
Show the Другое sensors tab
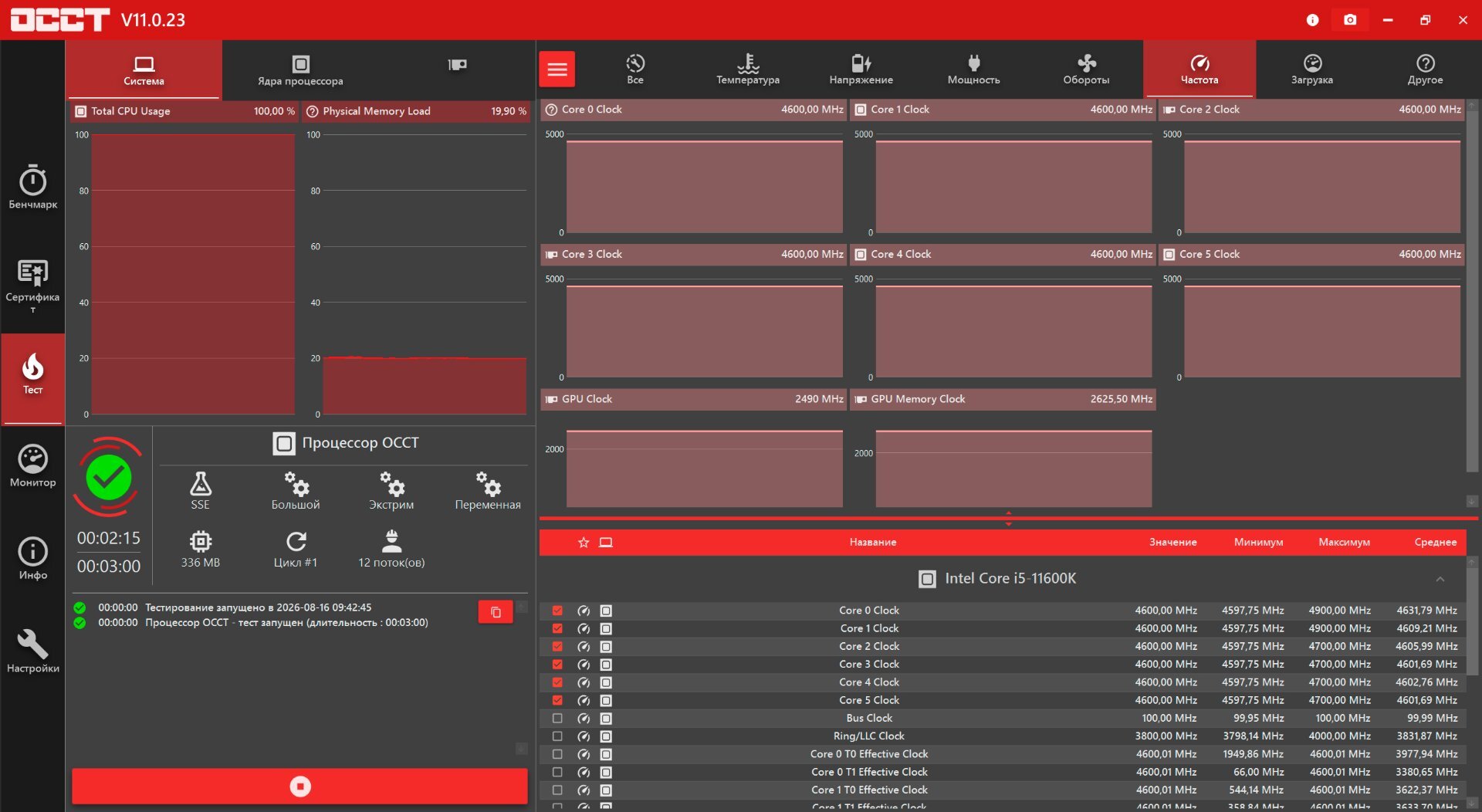(x=1425, y=69)
